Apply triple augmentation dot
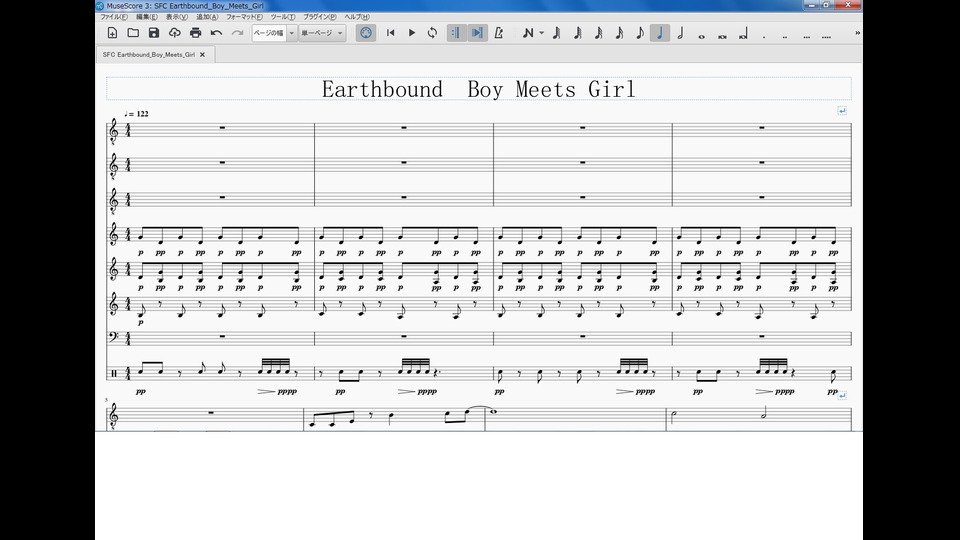Screen dimensions: 960x540 coord(806,36)
